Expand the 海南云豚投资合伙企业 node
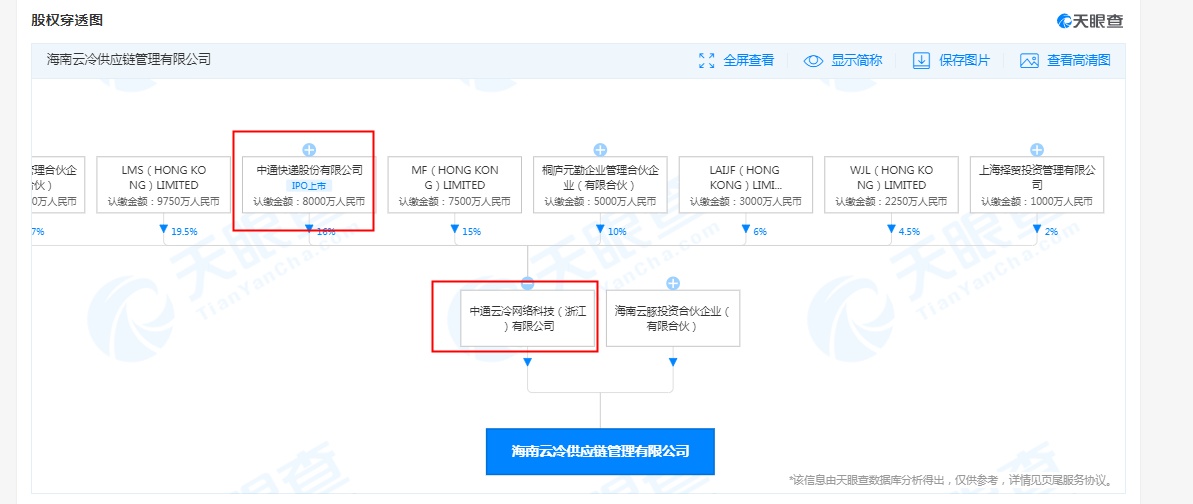The height and width of the screenshot is (504, 1193). (x=673, y=283)
